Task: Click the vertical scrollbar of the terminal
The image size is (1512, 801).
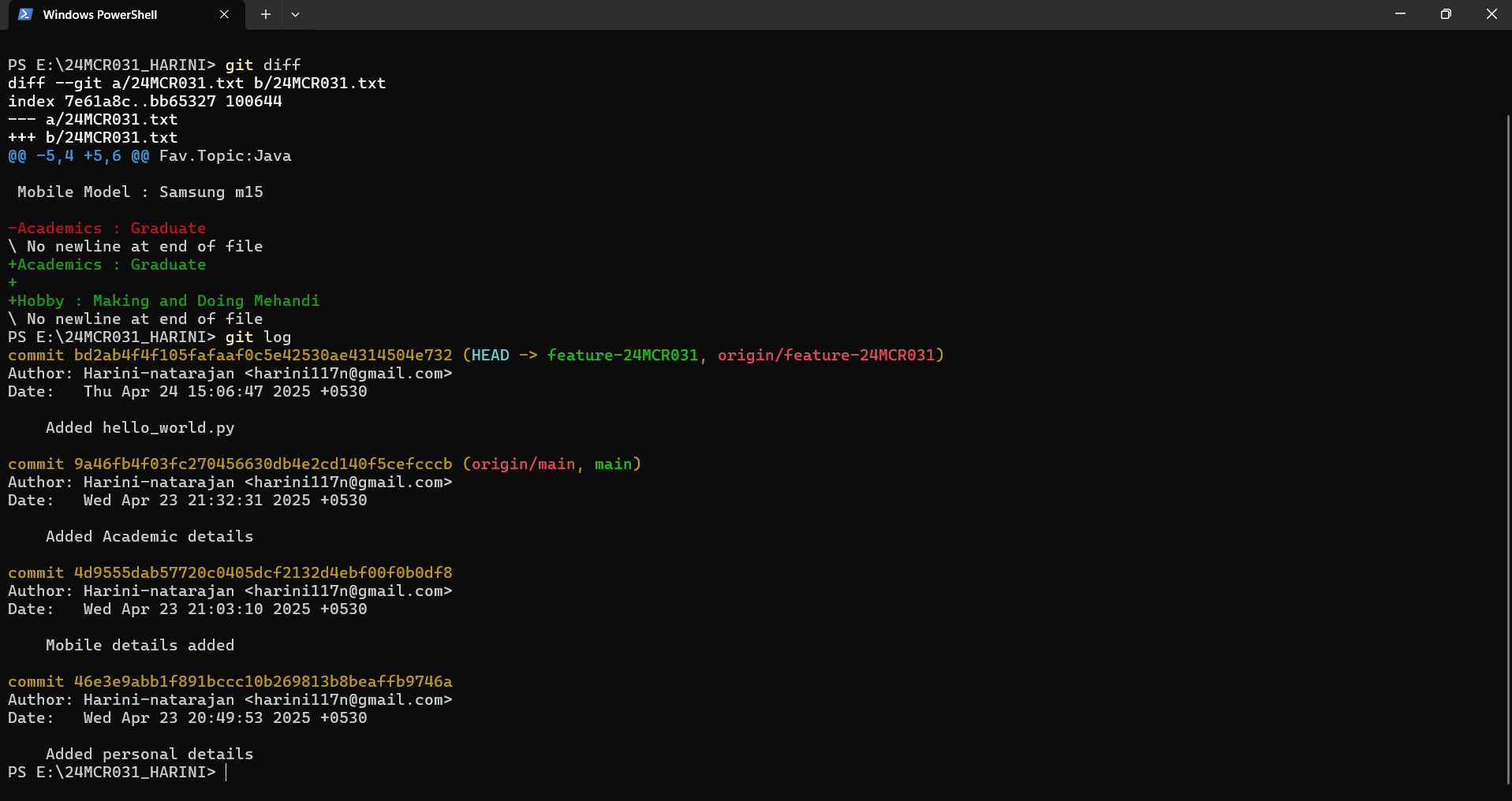Action: [1508, 449]
